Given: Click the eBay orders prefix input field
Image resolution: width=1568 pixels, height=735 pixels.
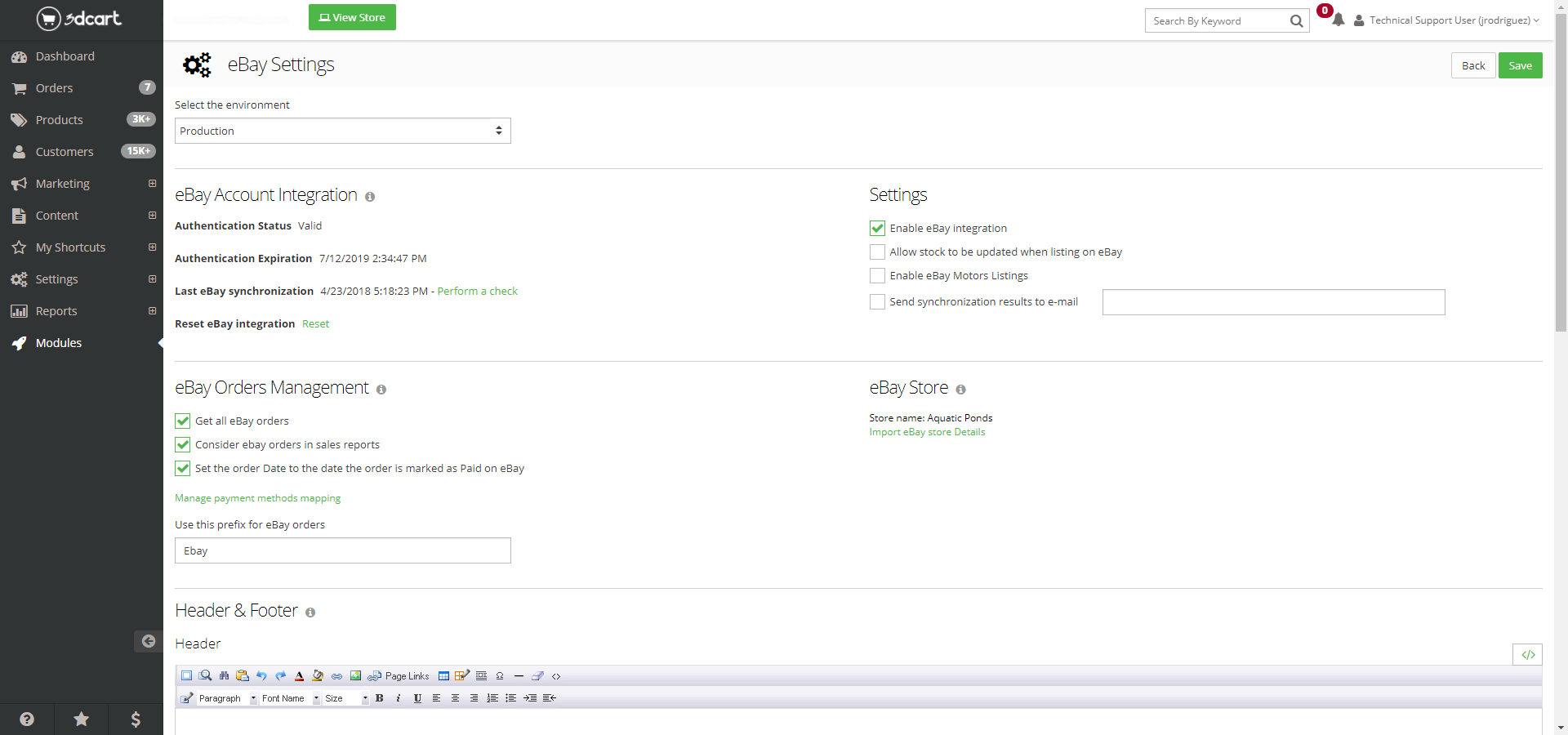Looking at the screenshot, I should coord(342,551).
